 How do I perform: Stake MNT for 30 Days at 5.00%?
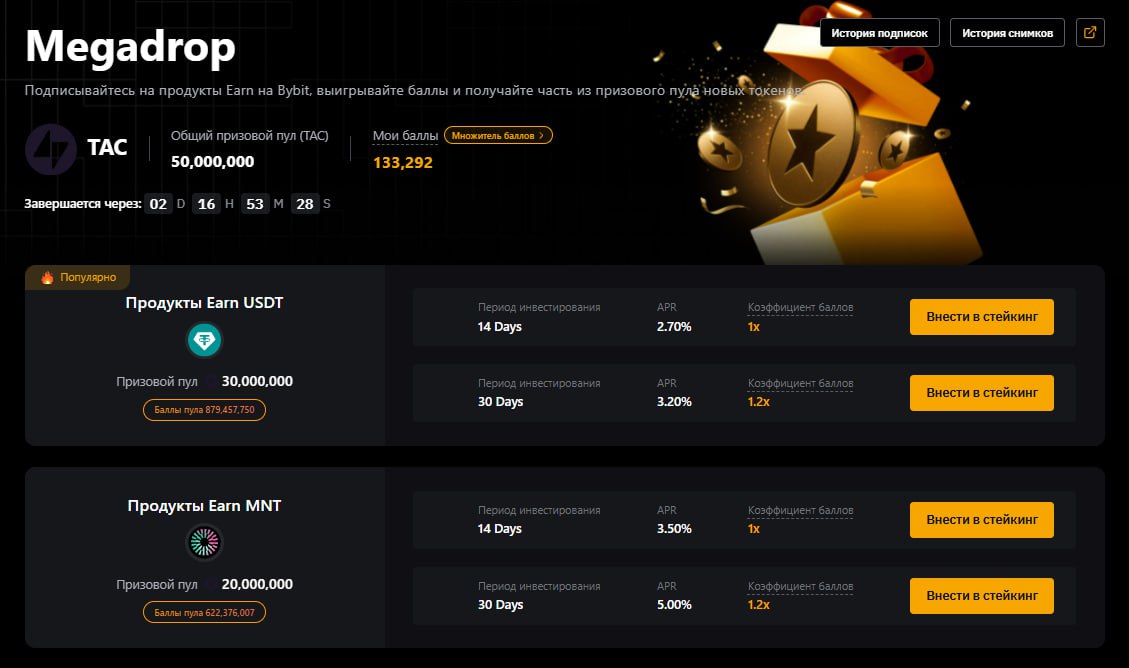point(981,596)
